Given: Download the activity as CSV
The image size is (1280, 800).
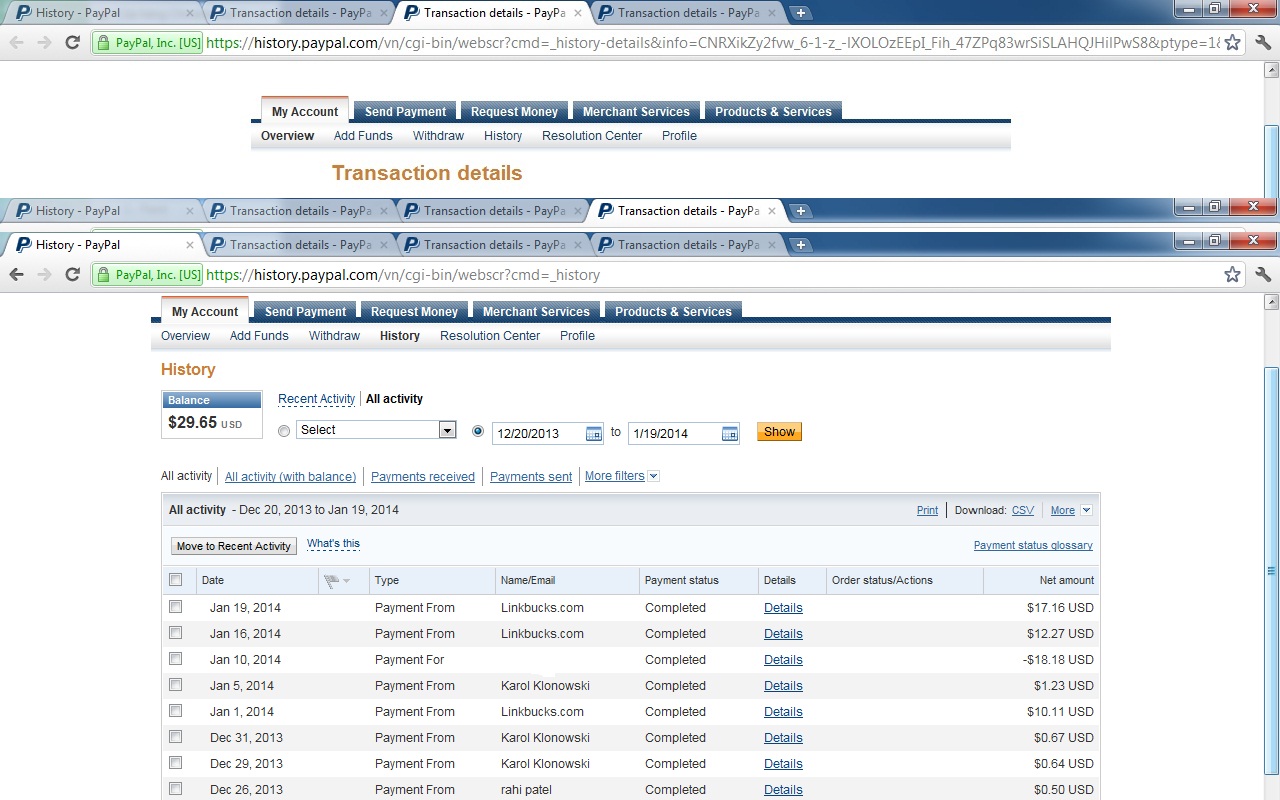Looking at the screenshot, I should (1023, 510).
